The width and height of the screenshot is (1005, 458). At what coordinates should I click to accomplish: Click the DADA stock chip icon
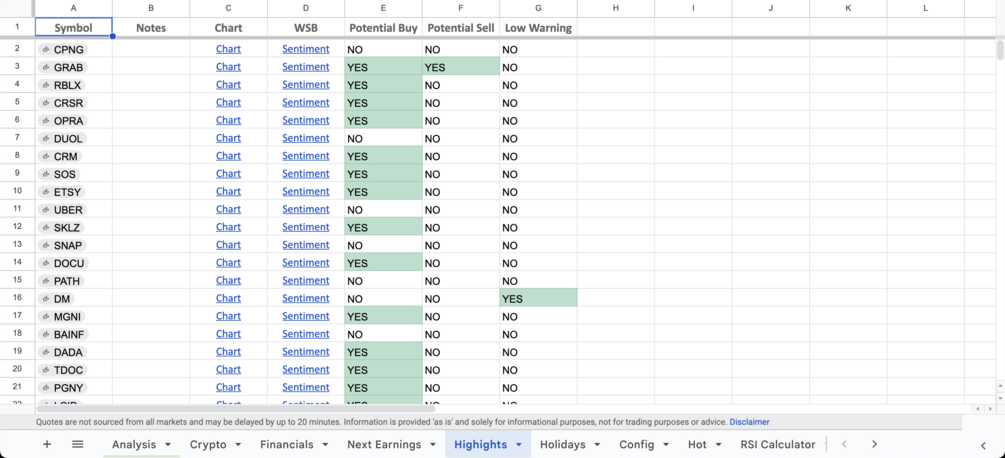[46, 352]
